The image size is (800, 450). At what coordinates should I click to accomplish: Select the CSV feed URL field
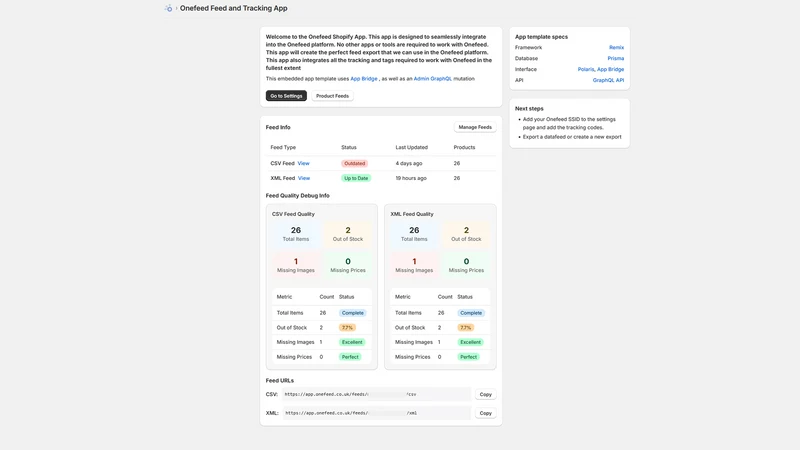(x=377, y=394)
